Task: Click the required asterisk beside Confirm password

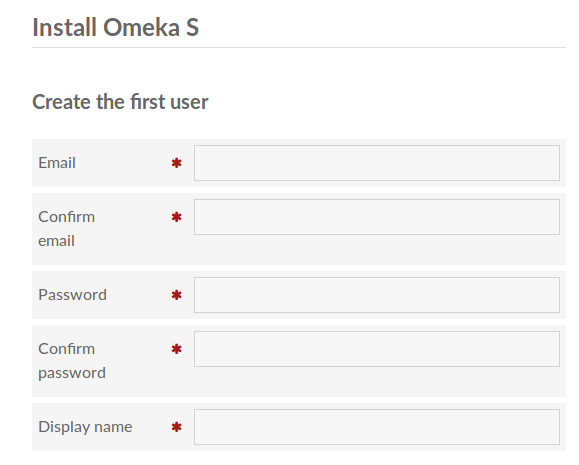Action: (177, 349)
